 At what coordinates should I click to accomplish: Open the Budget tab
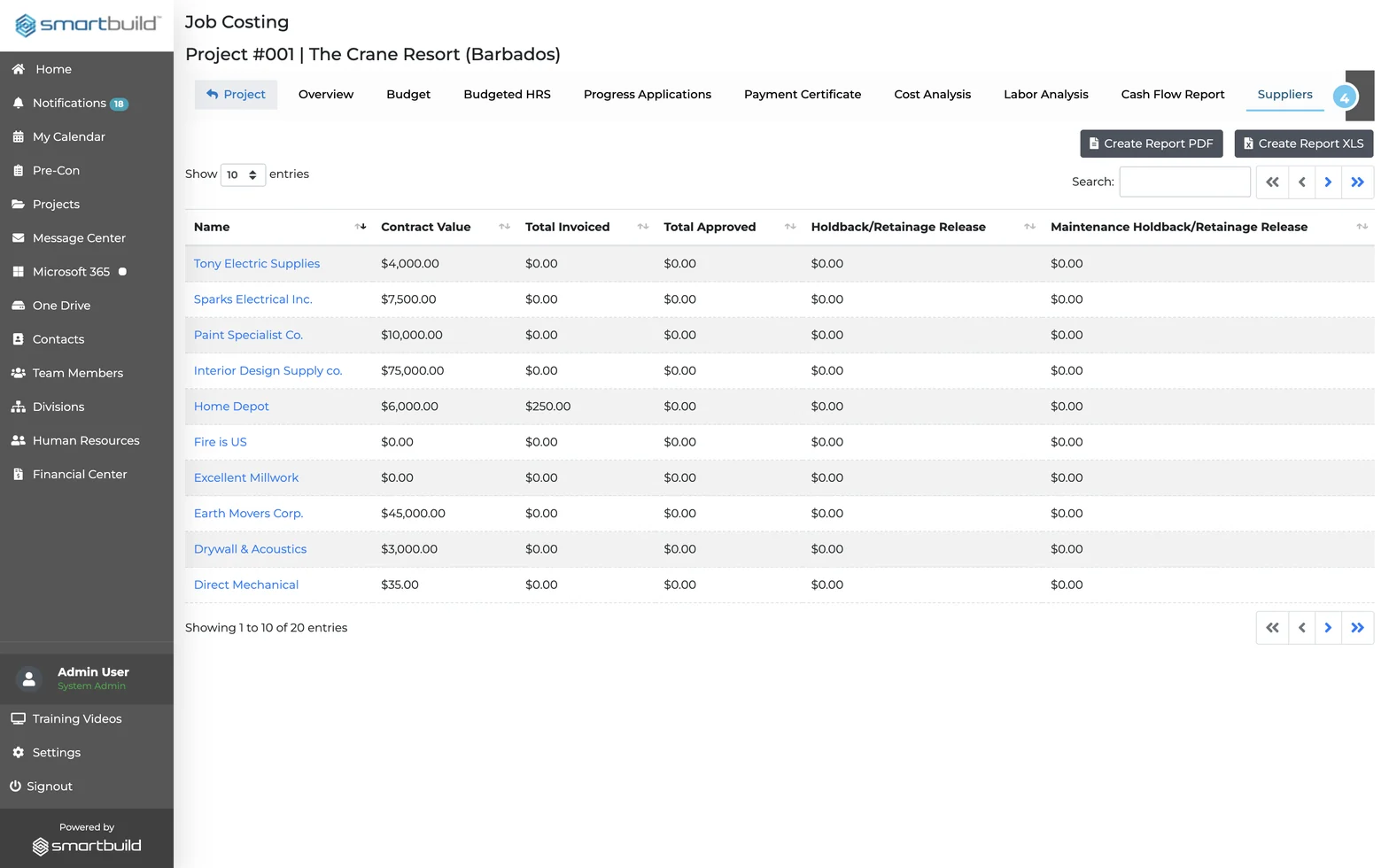[x=408, y=95]
